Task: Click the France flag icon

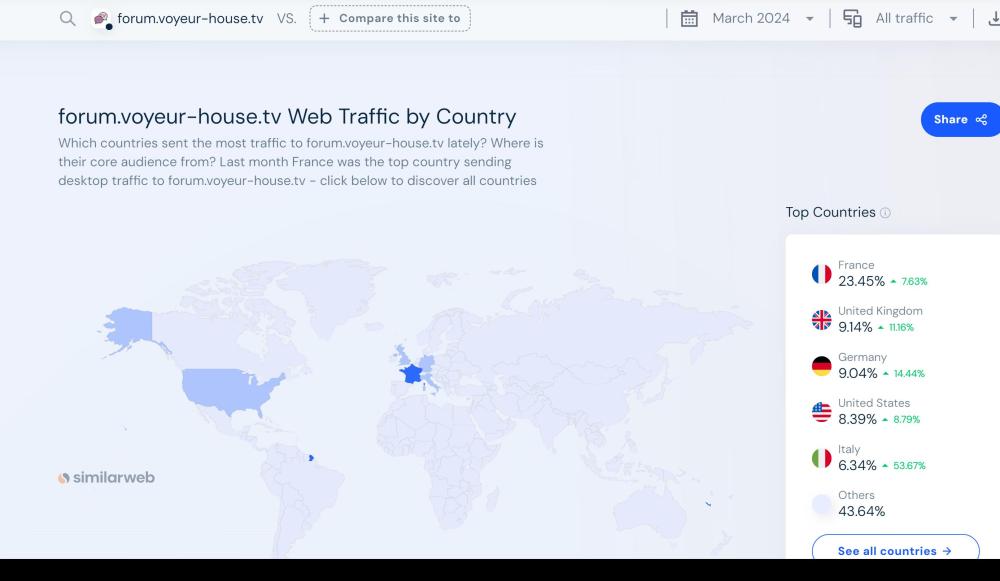Action: [x=821, y=274]
